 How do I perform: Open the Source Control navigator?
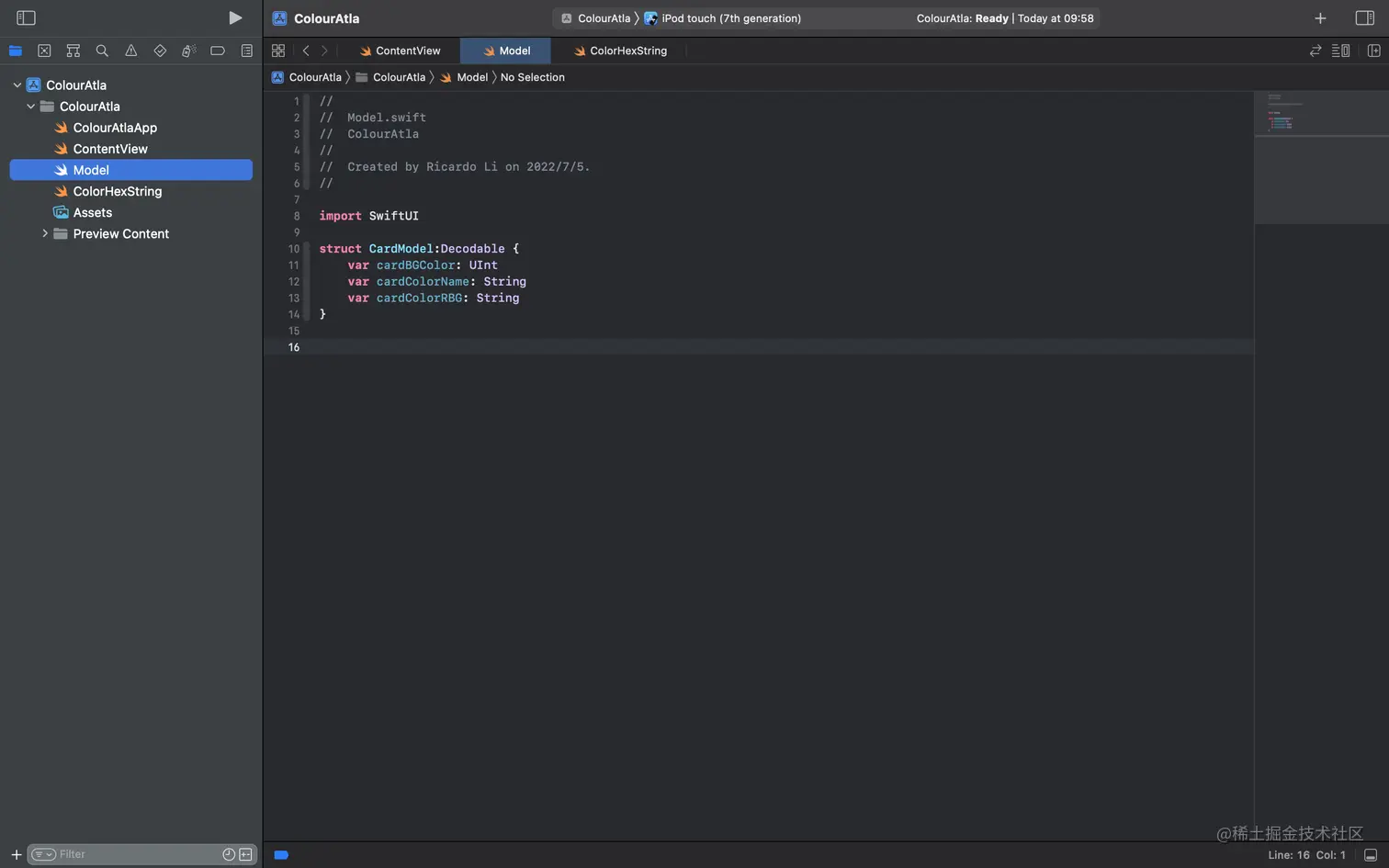coord(44,51)
